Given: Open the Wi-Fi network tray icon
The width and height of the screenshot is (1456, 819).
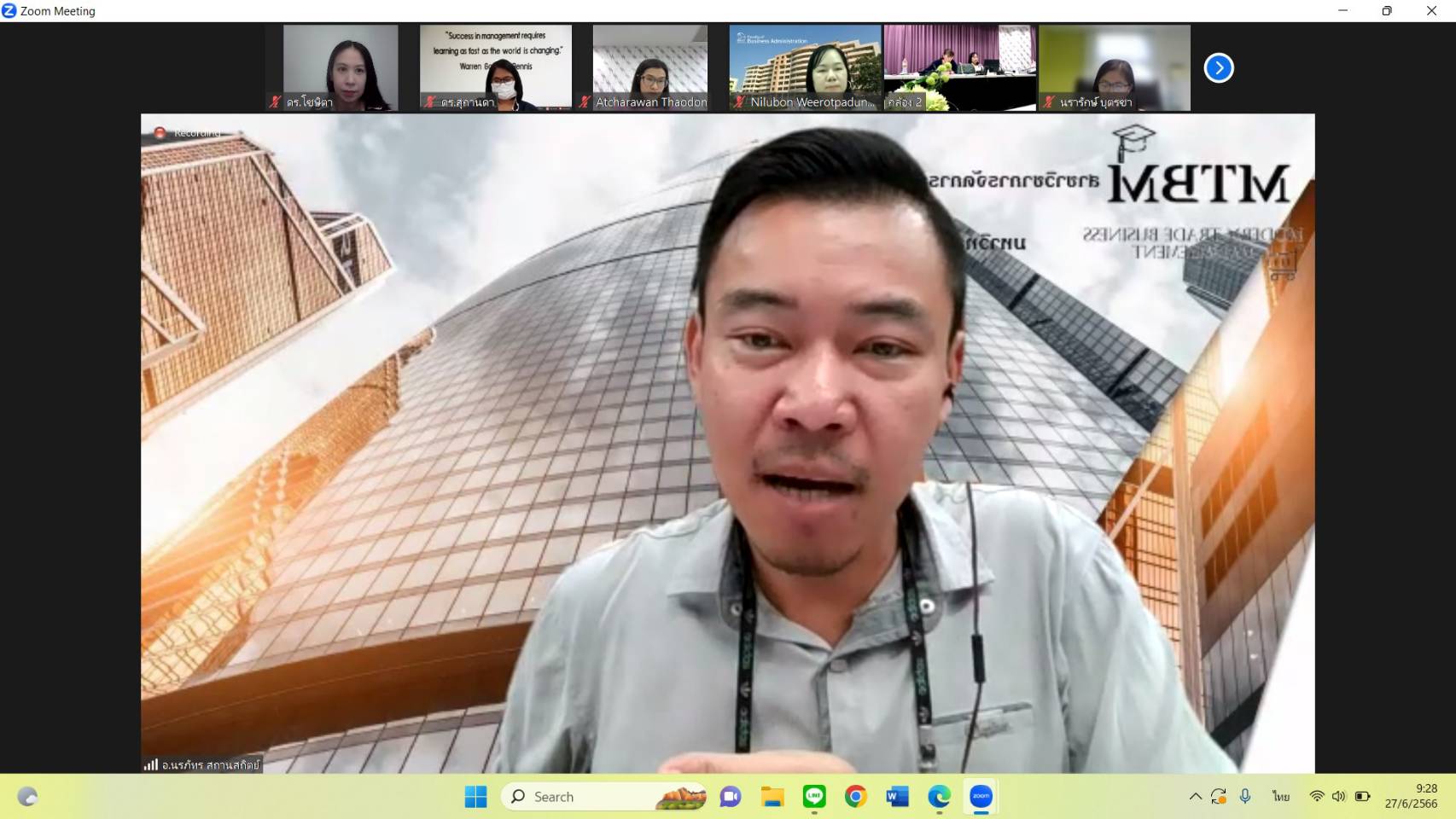Looking at the screenshot, I should point(1317,797).
